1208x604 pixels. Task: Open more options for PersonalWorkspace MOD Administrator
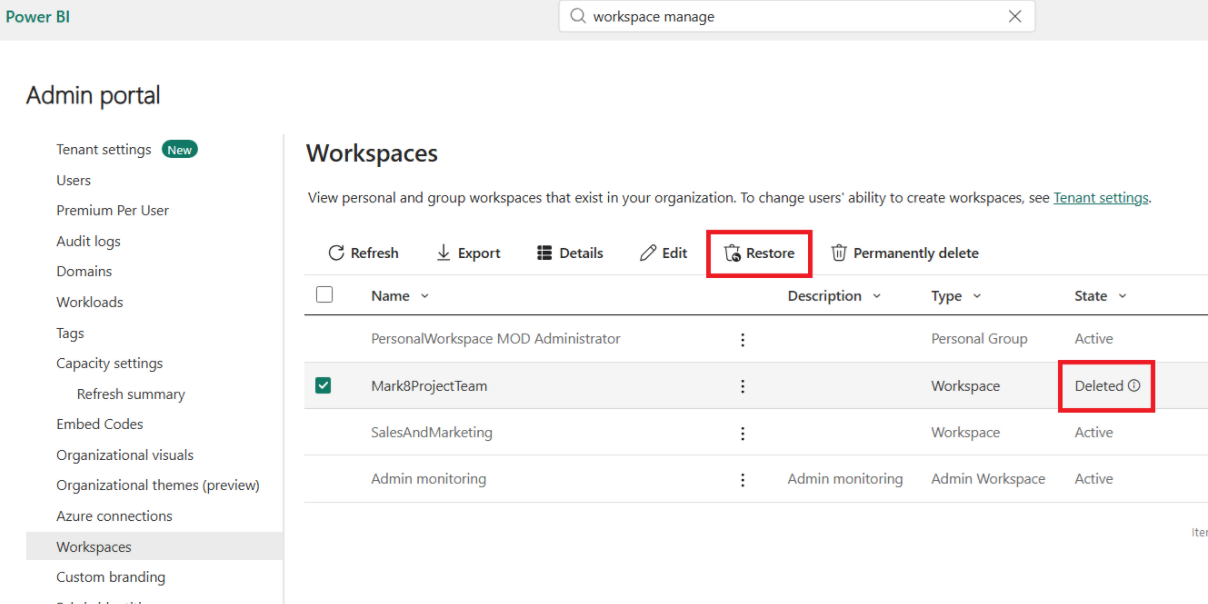coord(742,339)
